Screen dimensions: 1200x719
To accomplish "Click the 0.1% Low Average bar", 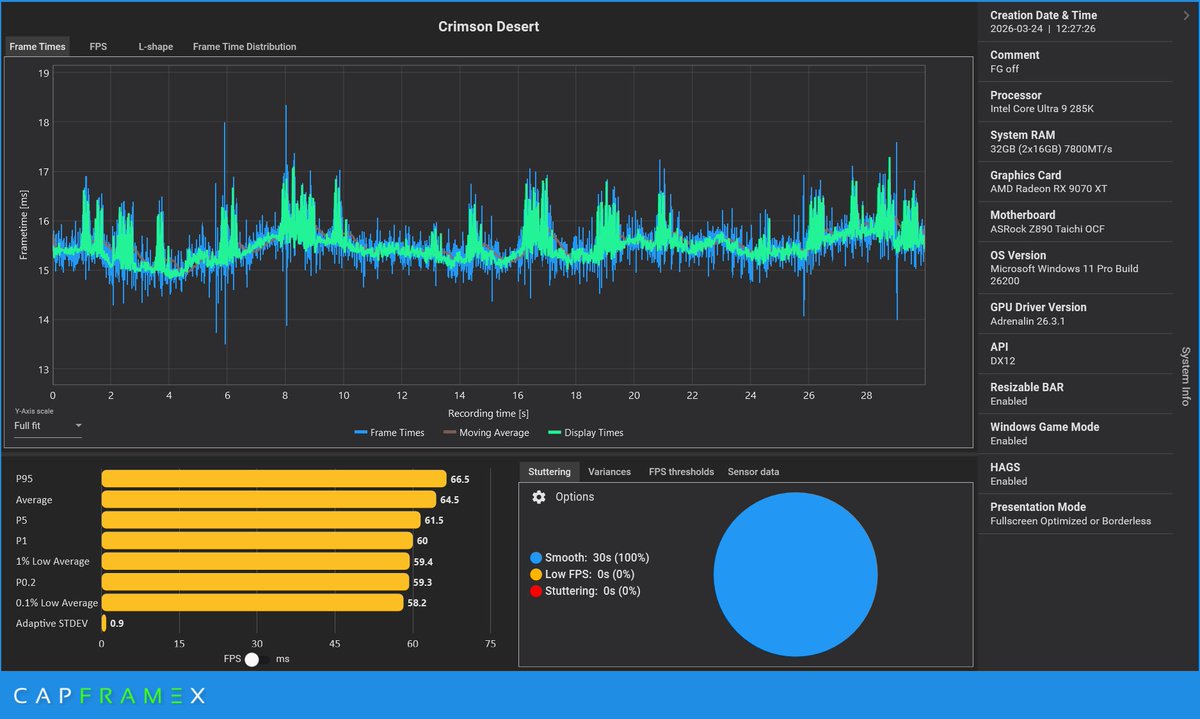I will (252, 603).
